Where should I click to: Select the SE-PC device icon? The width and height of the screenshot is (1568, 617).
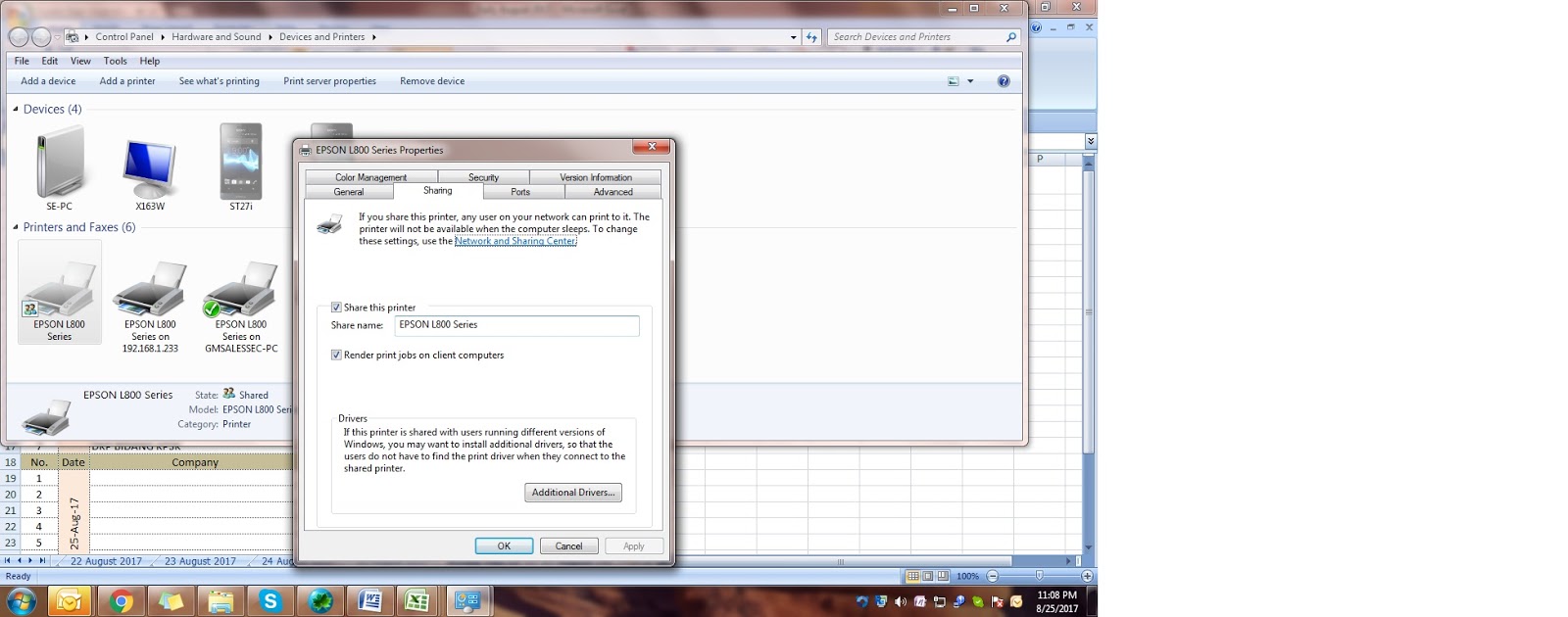coord(60,168)
